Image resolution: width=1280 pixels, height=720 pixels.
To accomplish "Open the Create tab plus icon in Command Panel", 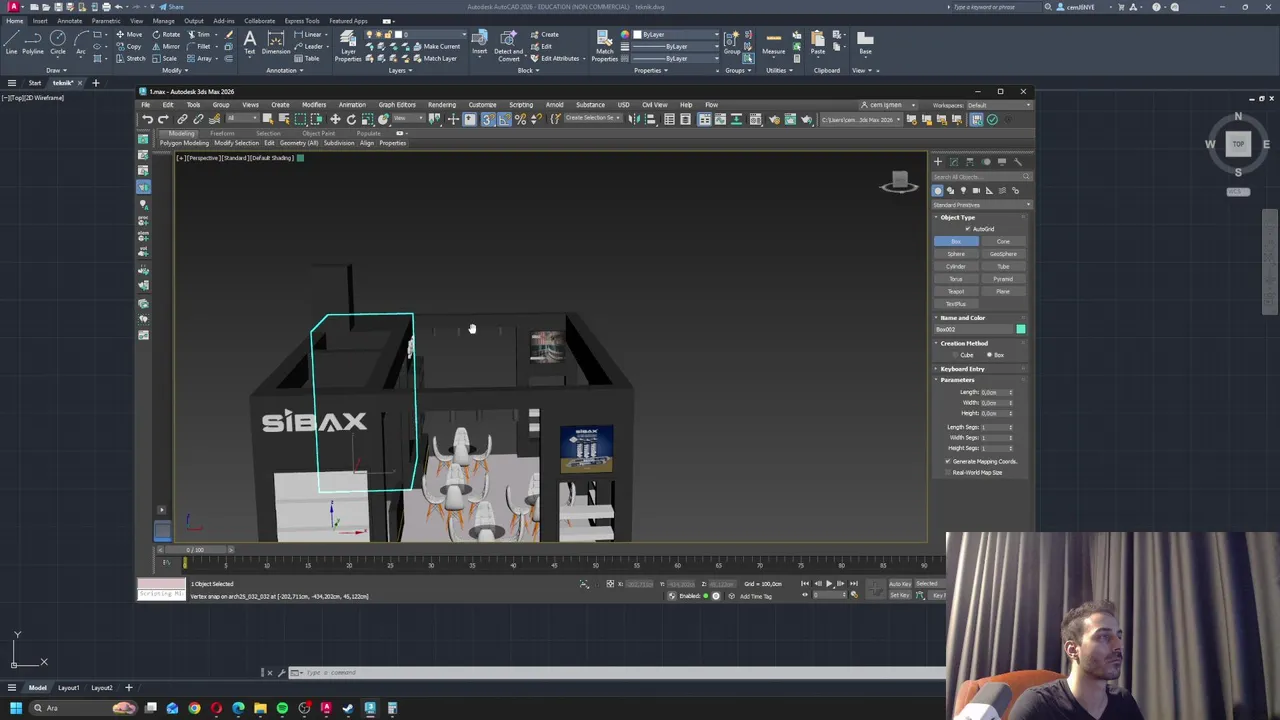I will click(938, 162).
